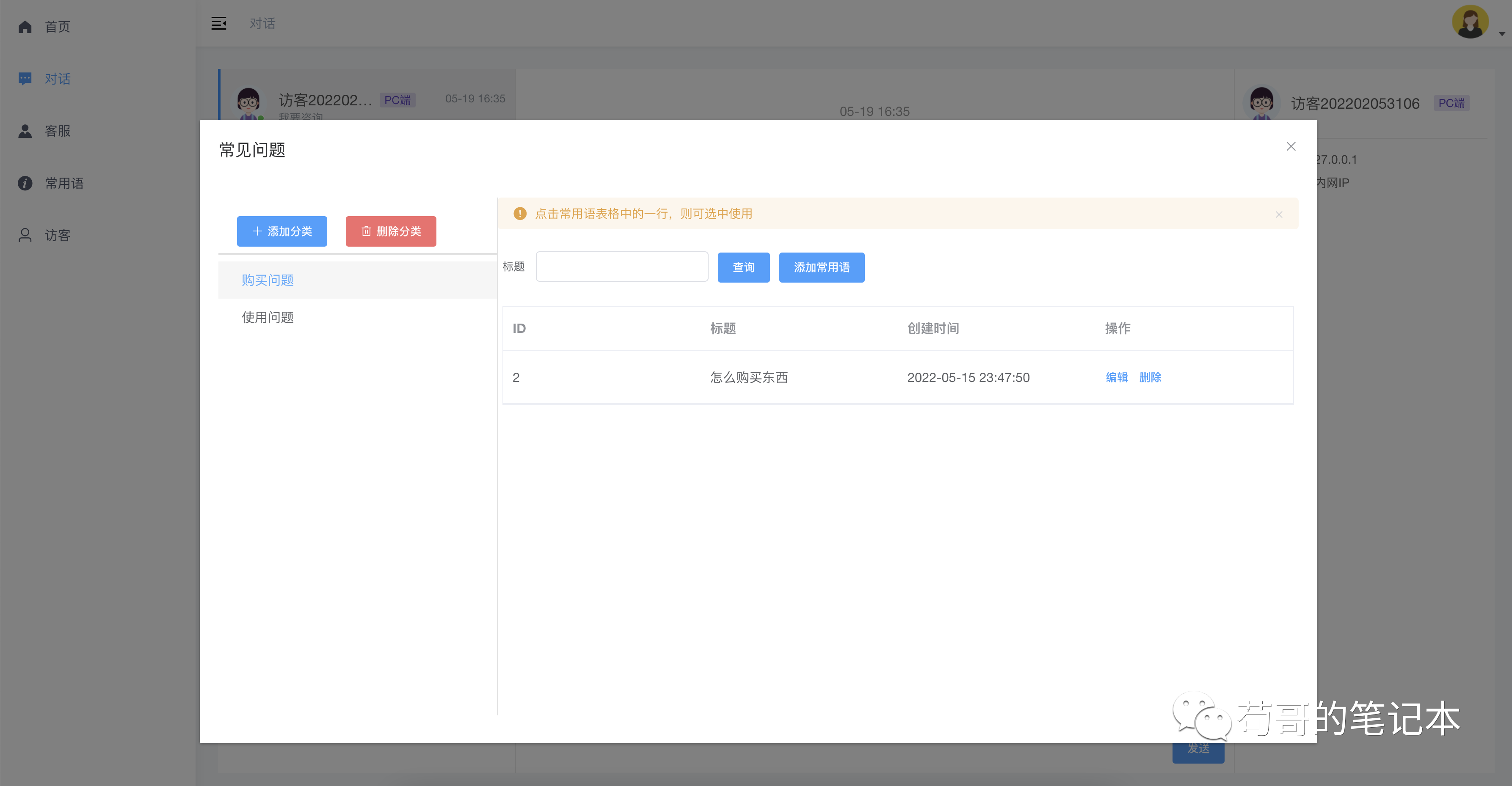Click the 查询 button
This screenshot has height=786, width=1512.
click(744, 267)
